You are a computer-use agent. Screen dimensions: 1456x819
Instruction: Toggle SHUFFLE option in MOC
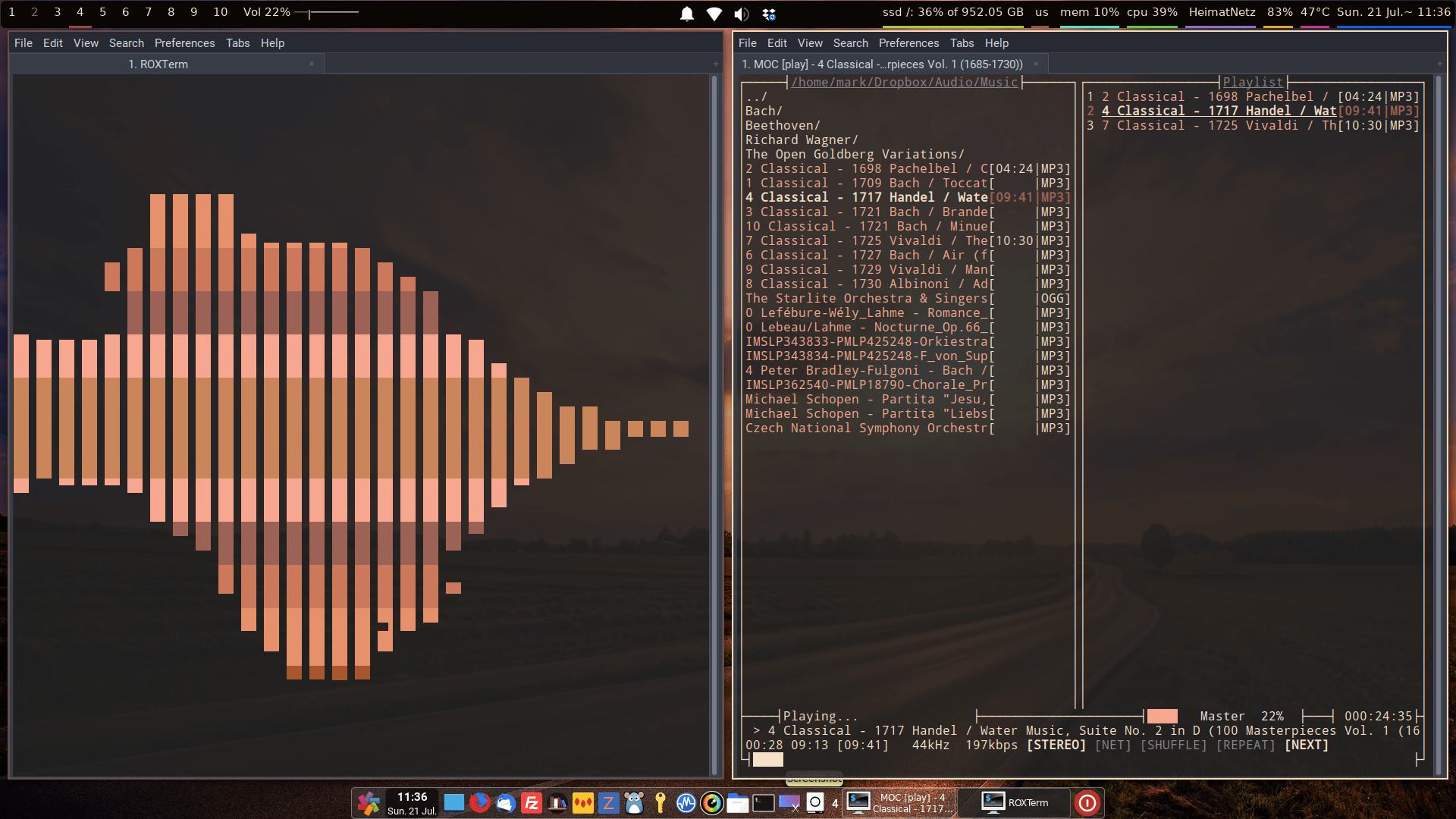click(1173, 745)
